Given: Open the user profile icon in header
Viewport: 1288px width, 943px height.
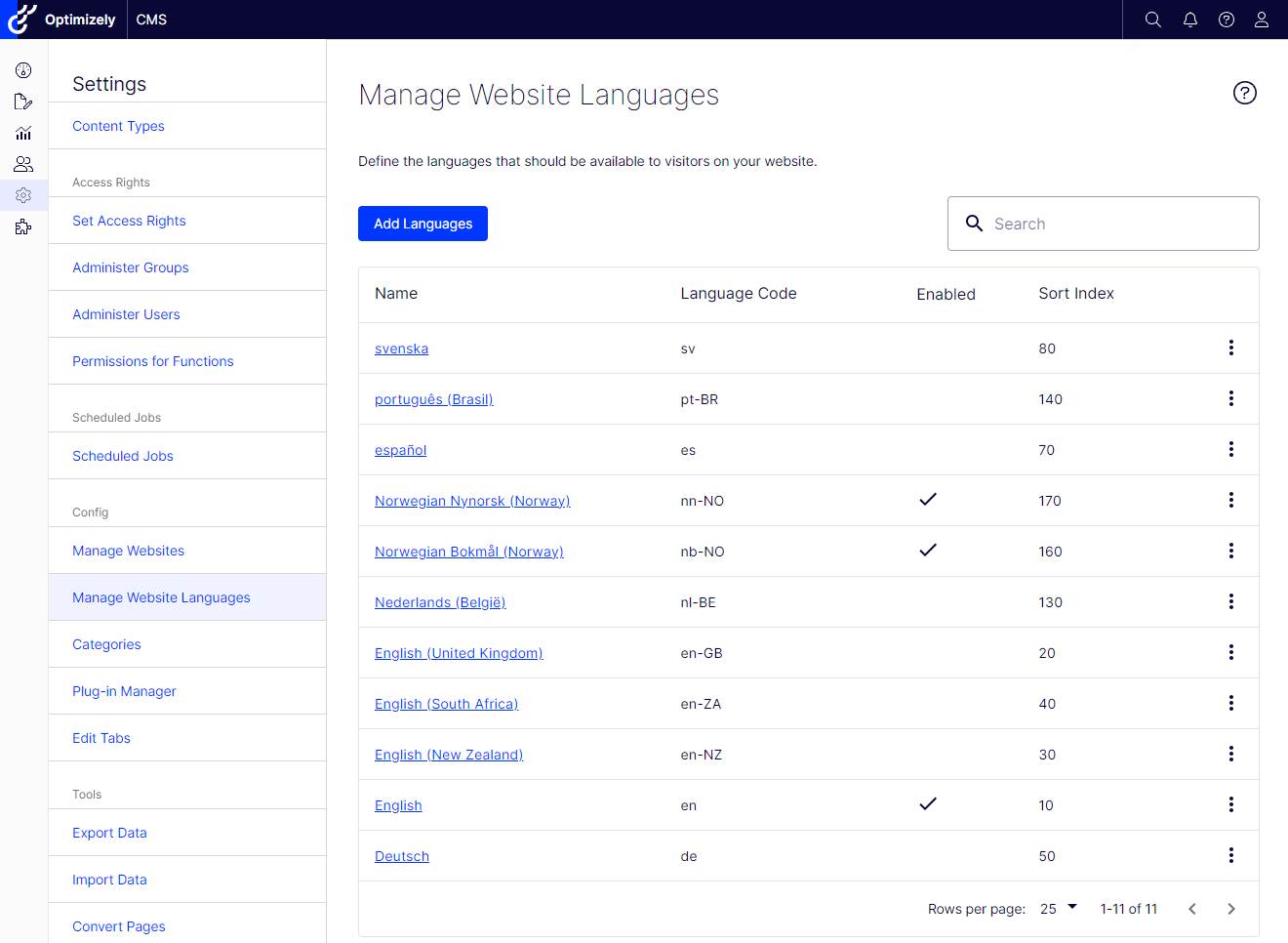Looking at the screenshot, I should (1261, 20).
